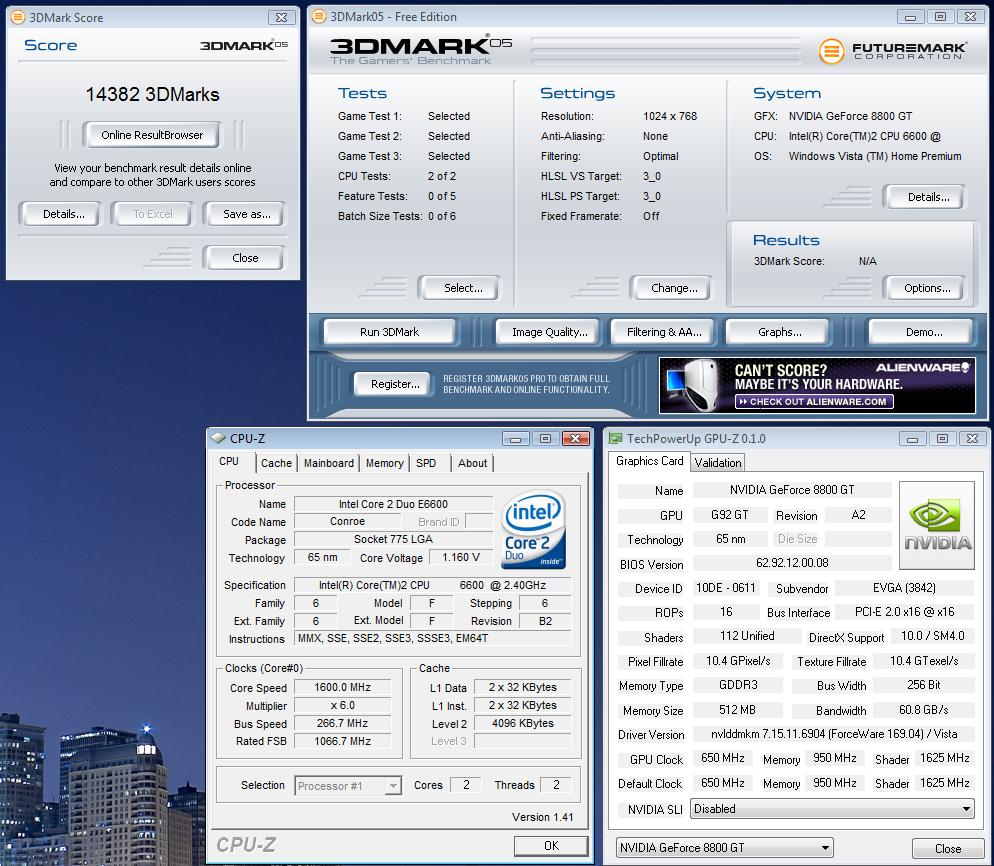Click the 3DMark Score window title icon

coord(18,17)
